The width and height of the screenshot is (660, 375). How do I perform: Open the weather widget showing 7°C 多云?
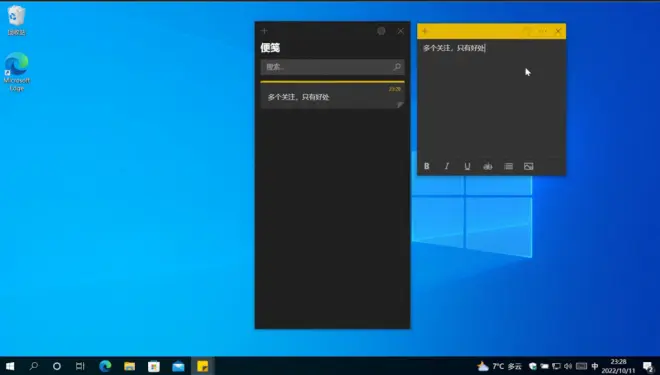click(x=500, y=366)
